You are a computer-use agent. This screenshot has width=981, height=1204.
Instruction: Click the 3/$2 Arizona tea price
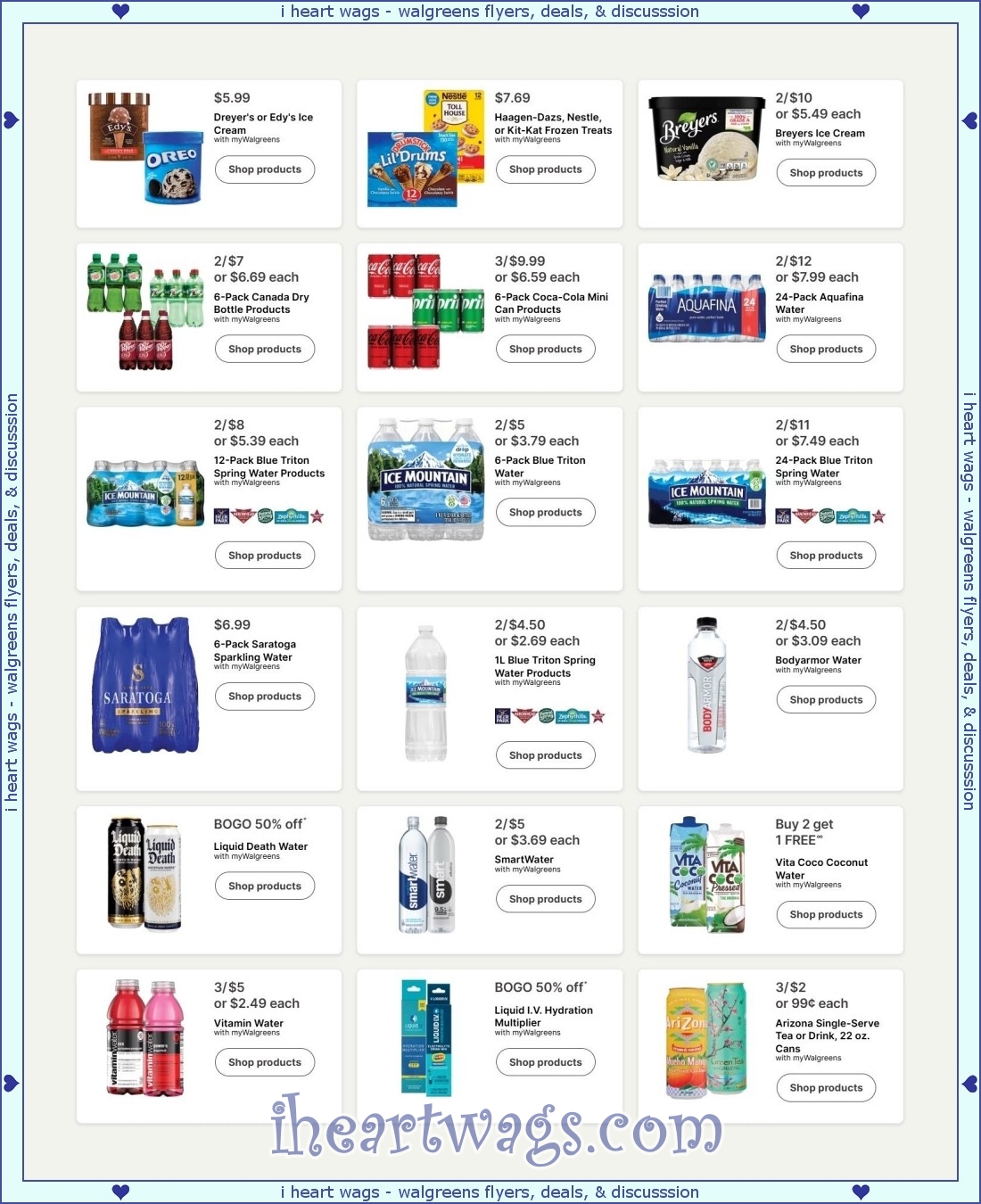pos(791,988)
